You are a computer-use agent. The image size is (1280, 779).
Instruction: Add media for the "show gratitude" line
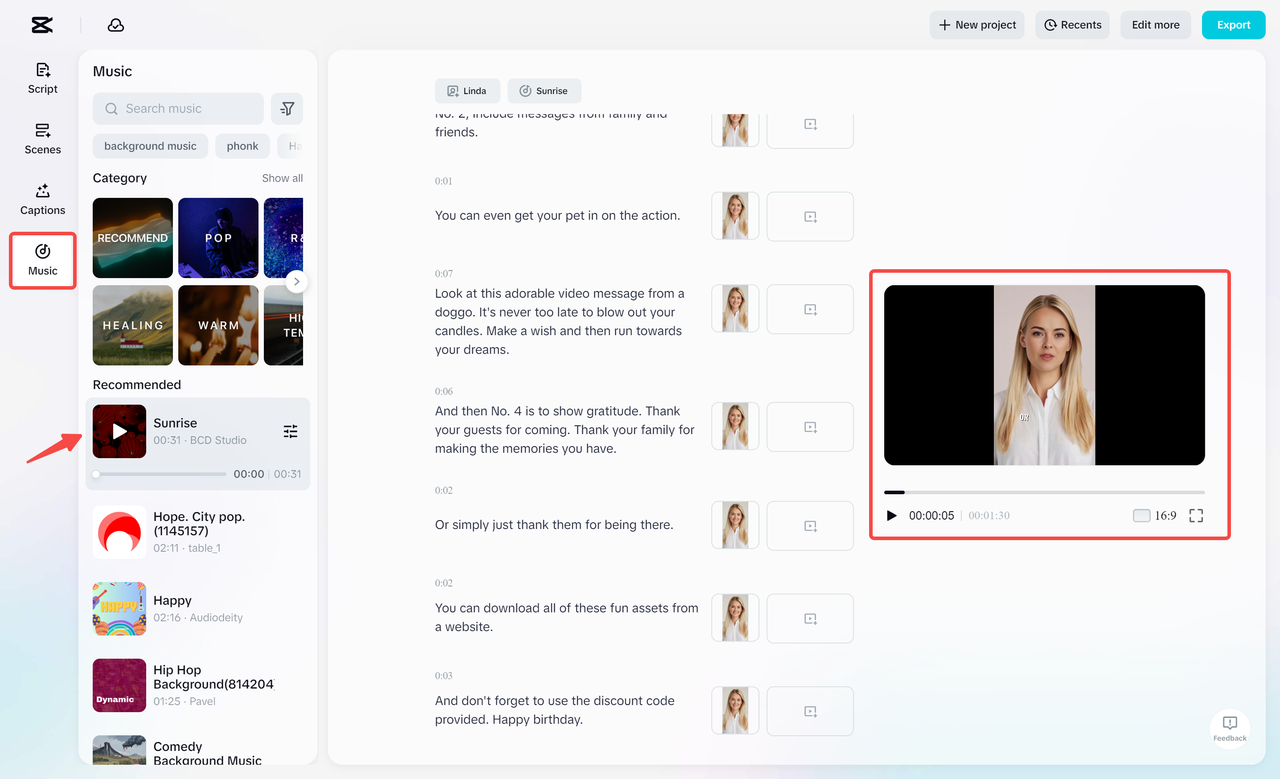tap(810, 427)
